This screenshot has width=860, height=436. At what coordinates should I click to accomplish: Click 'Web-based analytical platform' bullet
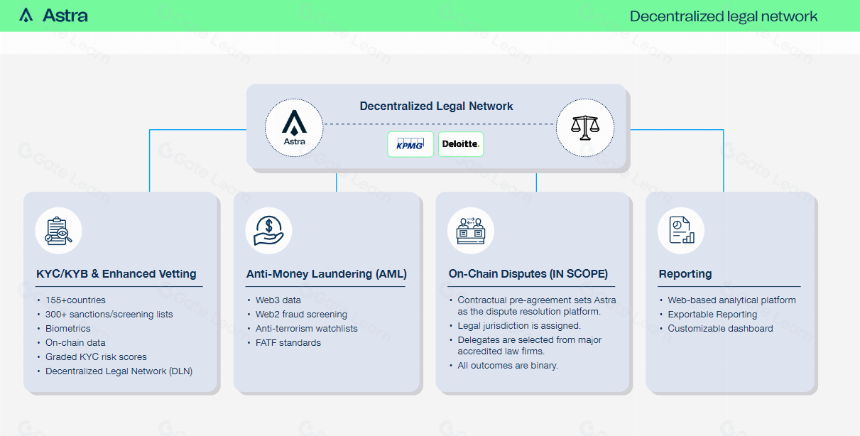(732, 300)
